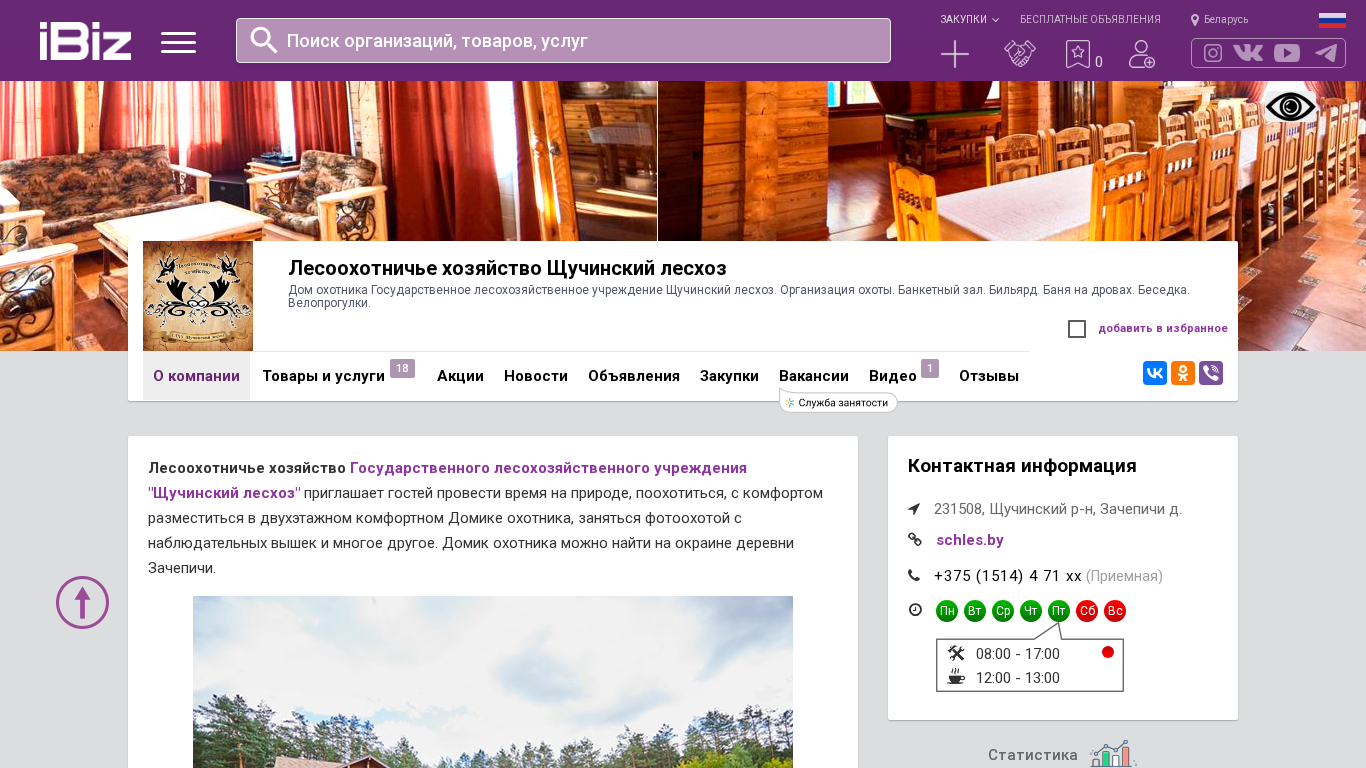
Task: Select Sunday 'Вс' schedule circle
Action: 1115,611
